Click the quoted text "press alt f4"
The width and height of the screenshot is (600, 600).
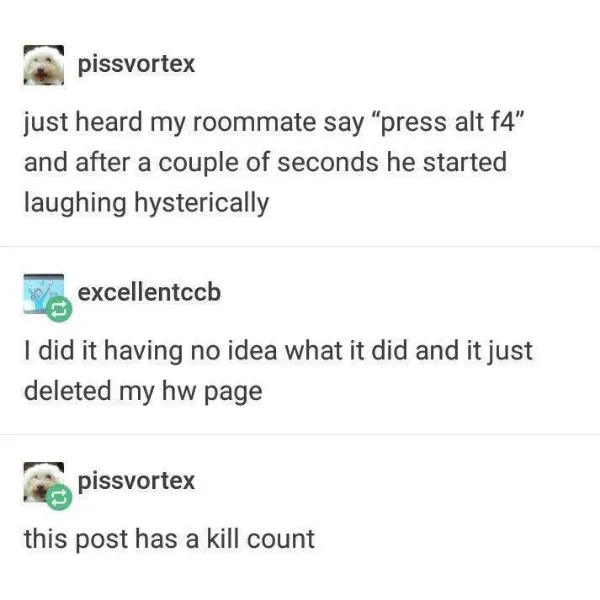[451, 122]
